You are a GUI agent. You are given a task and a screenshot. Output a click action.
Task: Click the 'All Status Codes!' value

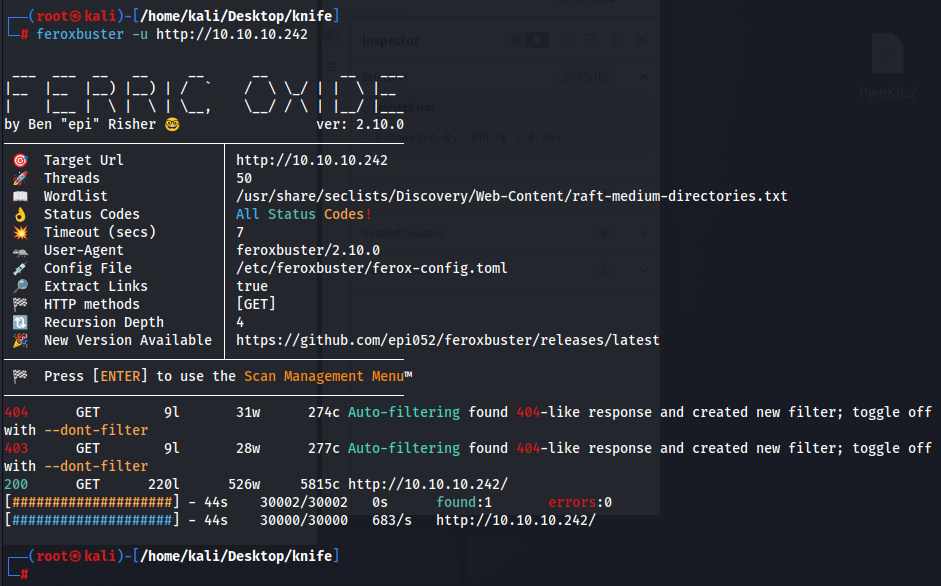coord(304,214)
